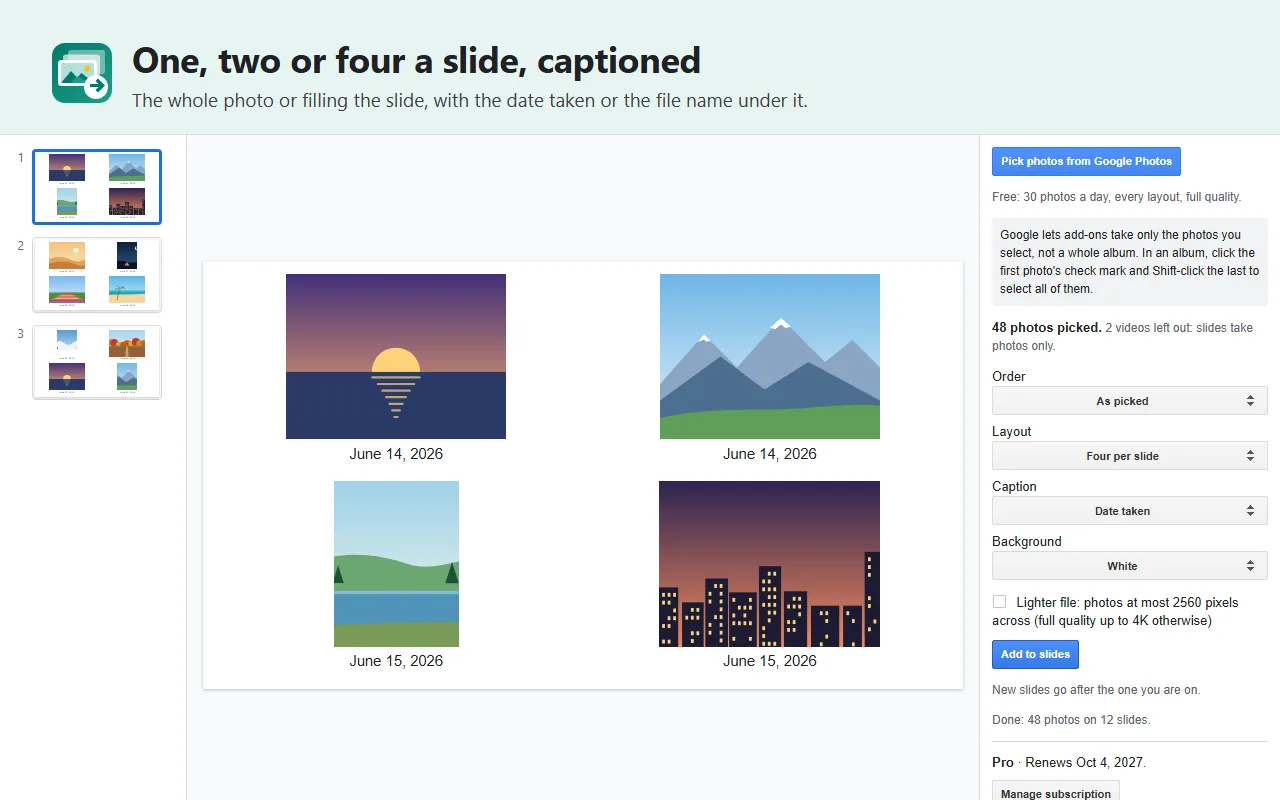1280x800 pixels.
Task: Select slide 1 thumbnail in the filmstrip
Action: pyautogui.click(x=97, y=187)
